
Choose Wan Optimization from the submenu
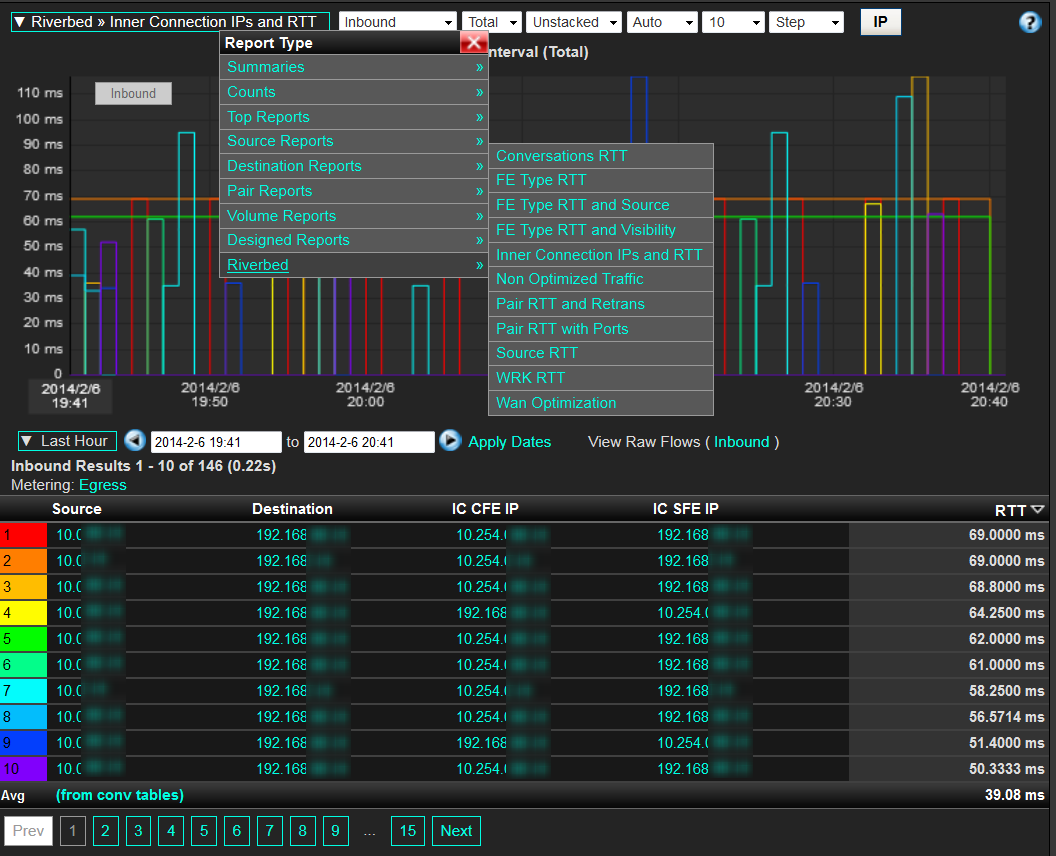point(556,403)
